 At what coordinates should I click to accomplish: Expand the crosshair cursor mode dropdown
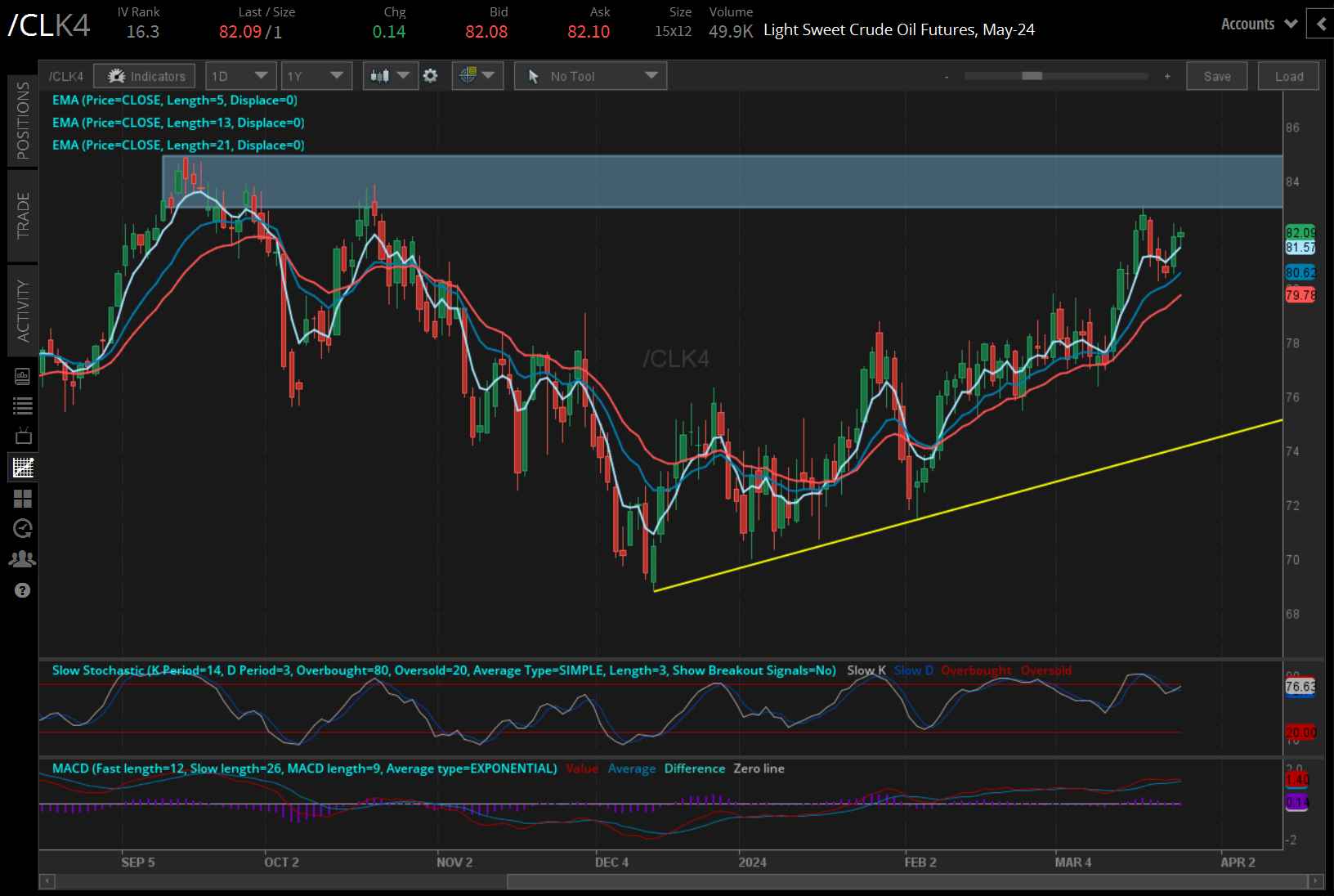click(477, 76)
